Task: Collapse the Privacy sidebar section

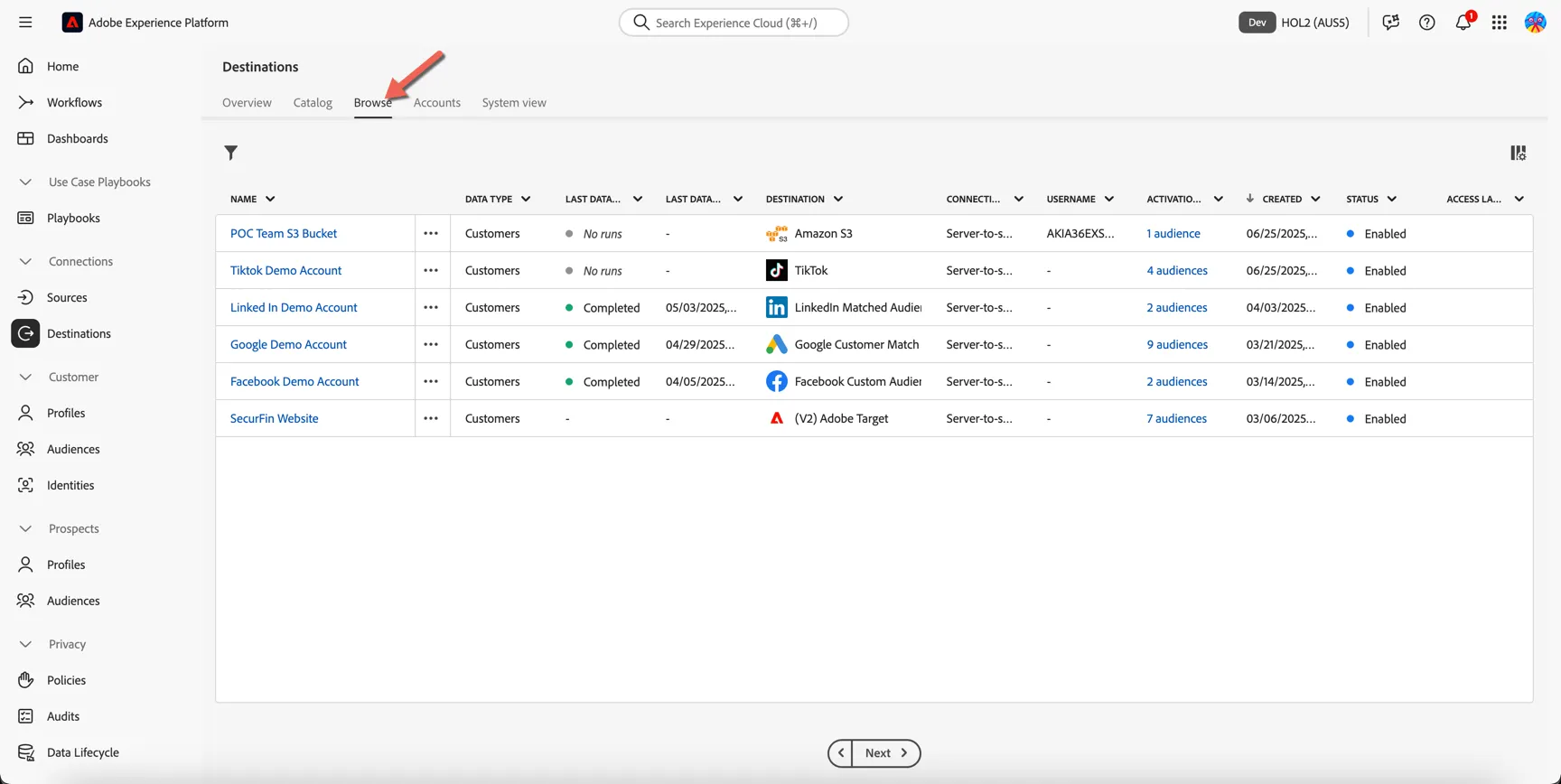Action: tap(25, 644)
